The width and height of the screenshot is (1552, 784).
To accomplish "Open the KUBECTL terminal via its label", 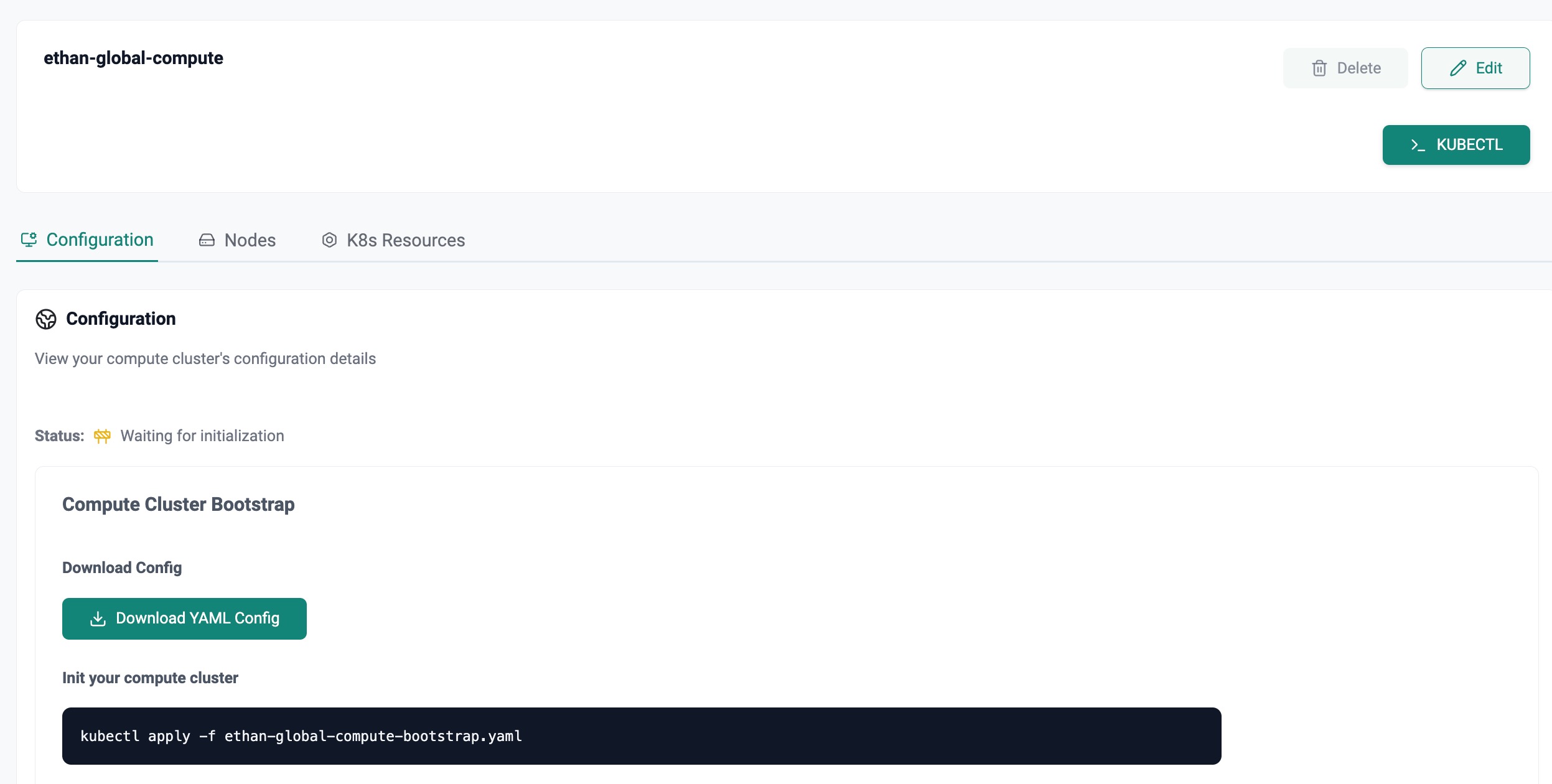I will click(1469, 145).
